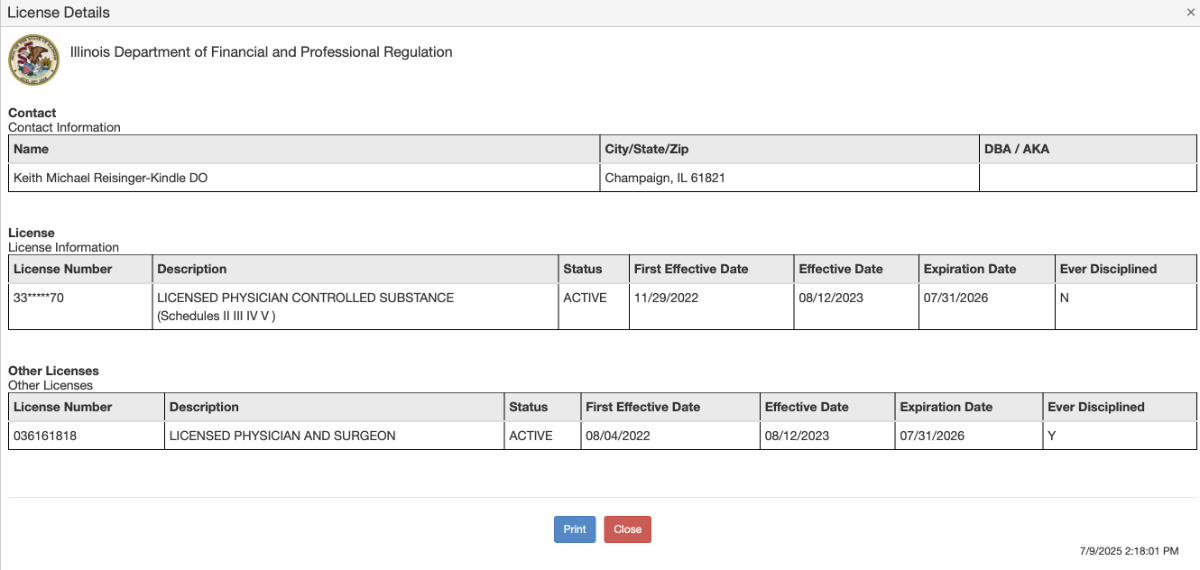This screenshot has height=570, width=1200.
Task: Click the Licensed Physician Controlled Substance description
Action: (306, 306)
